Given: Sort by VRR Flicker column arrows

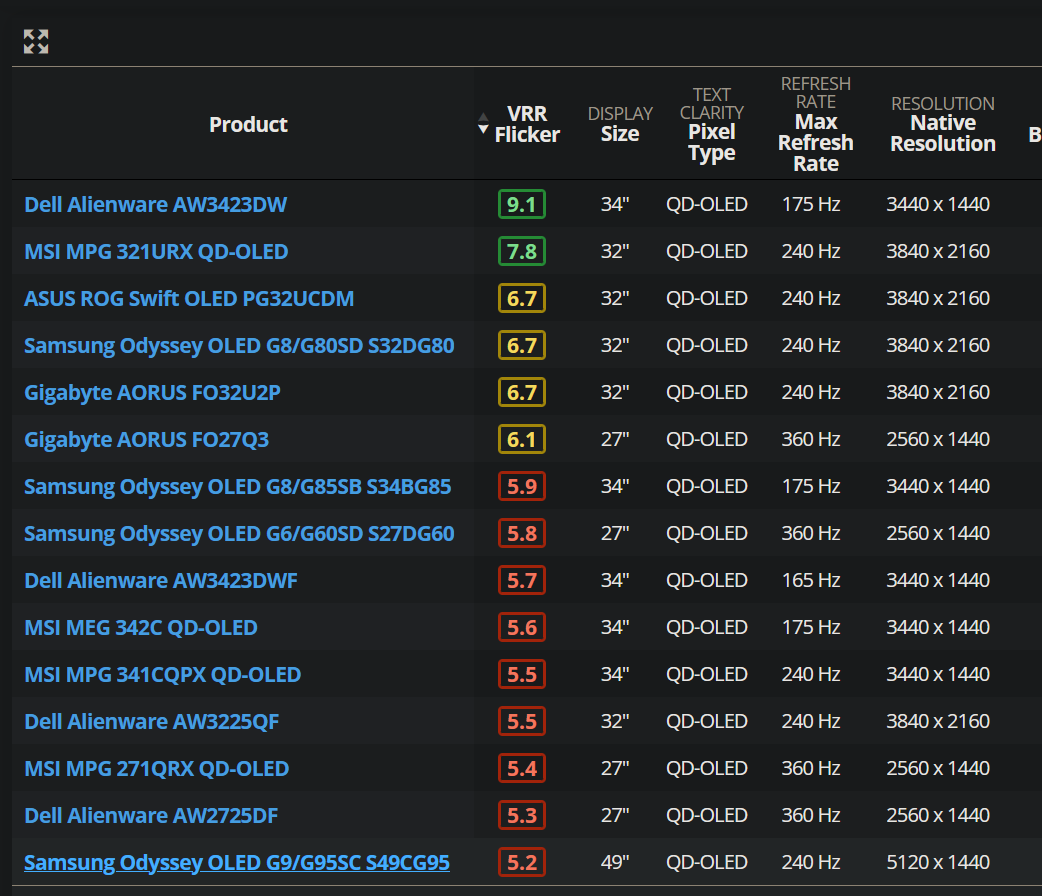Looking at the screenshot, I should click(483, 124).
